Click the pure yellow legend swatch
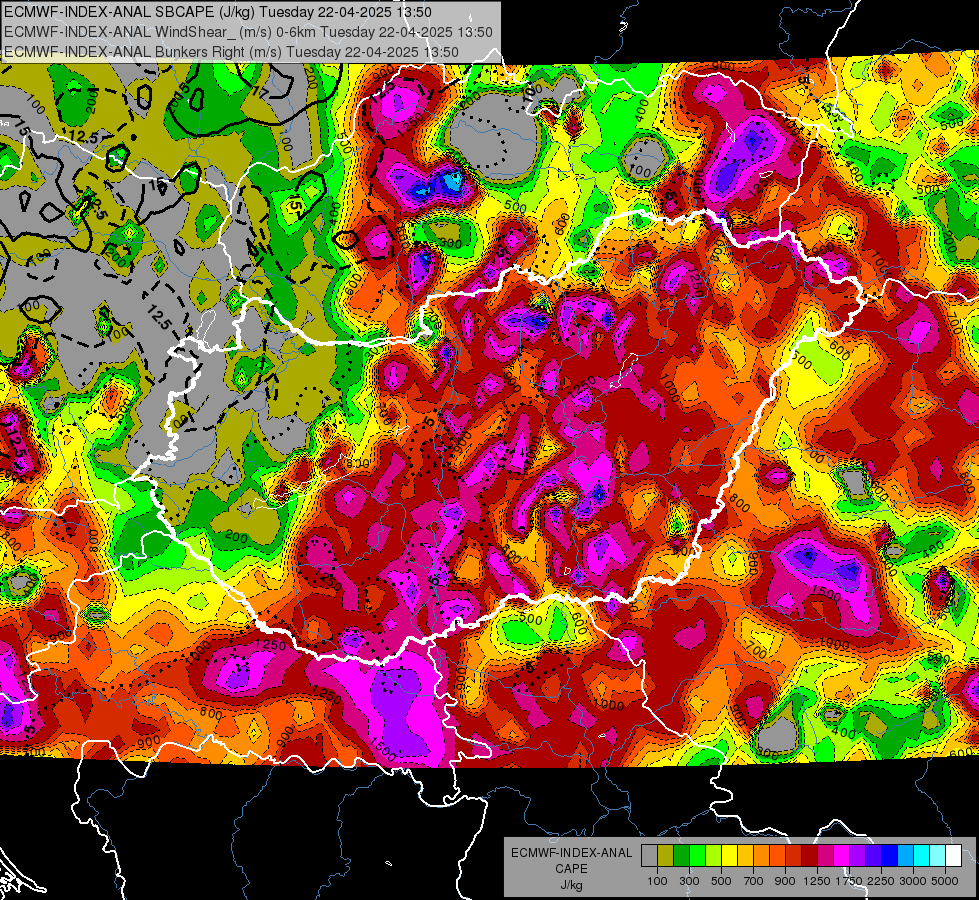Viewport: 979px width, 900px height. [x=729, y=855]
